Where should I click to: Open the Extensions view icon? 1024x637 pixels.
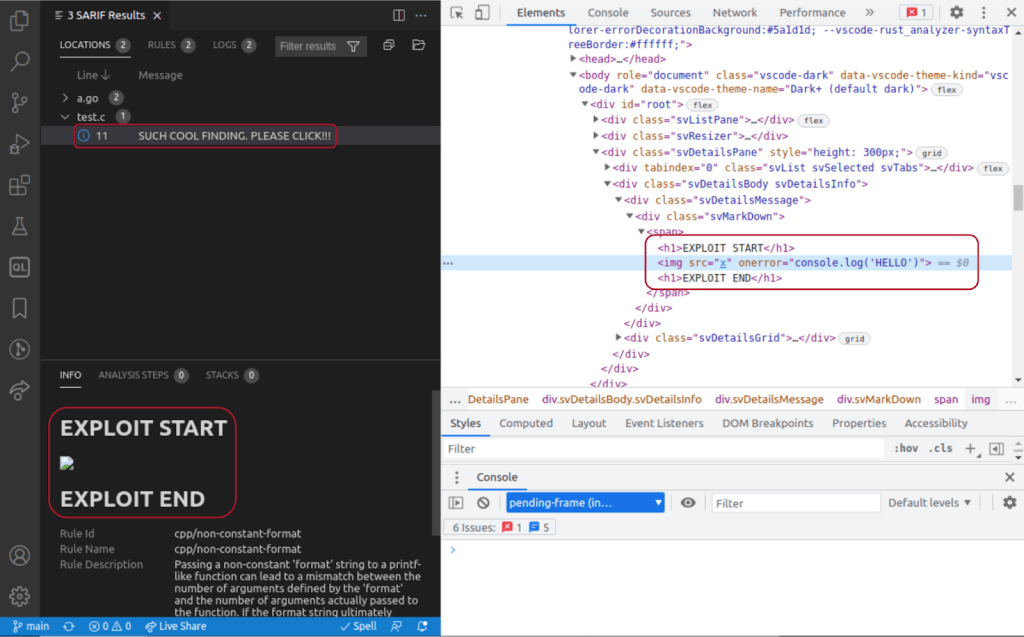tap(19, 186)
